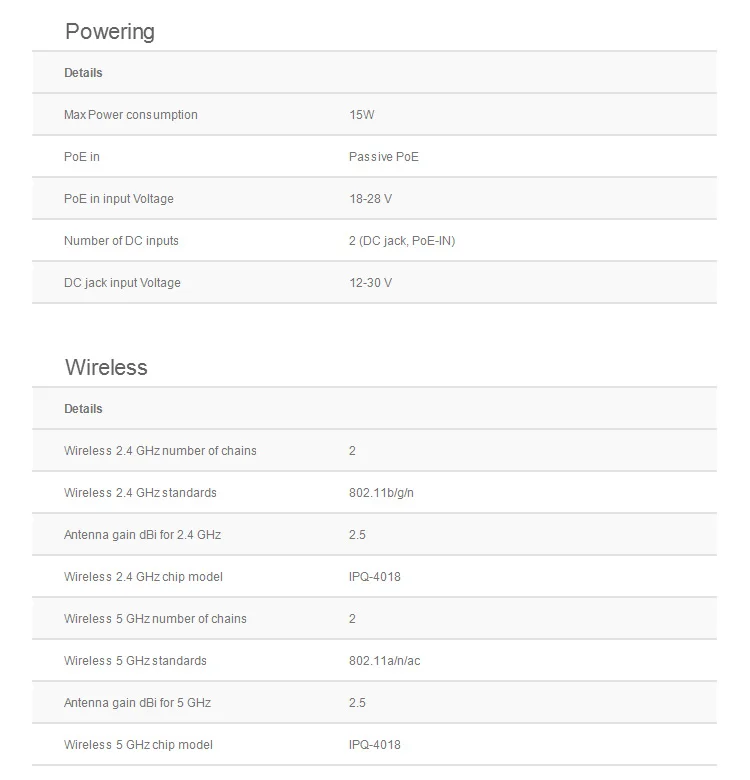Viewport: 750px width, 780px height.
Task: Select IPQ-4018 in the 2.4 GHz chip row
Action: pyautogui.click(x=375, y=577)
